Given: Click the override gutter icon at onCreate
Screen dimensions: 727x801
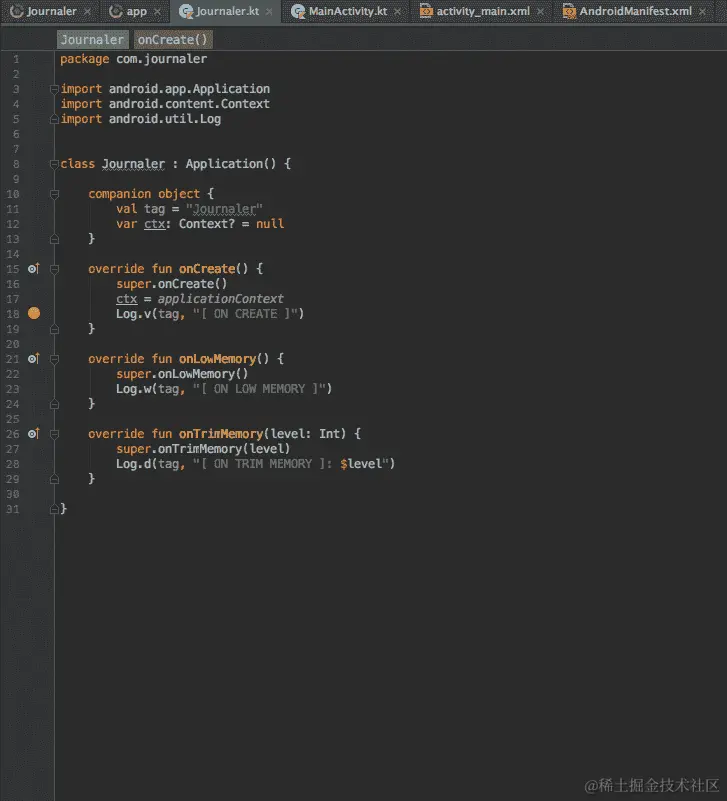Looking at the screenshot, I should click(x=34, y=269).
